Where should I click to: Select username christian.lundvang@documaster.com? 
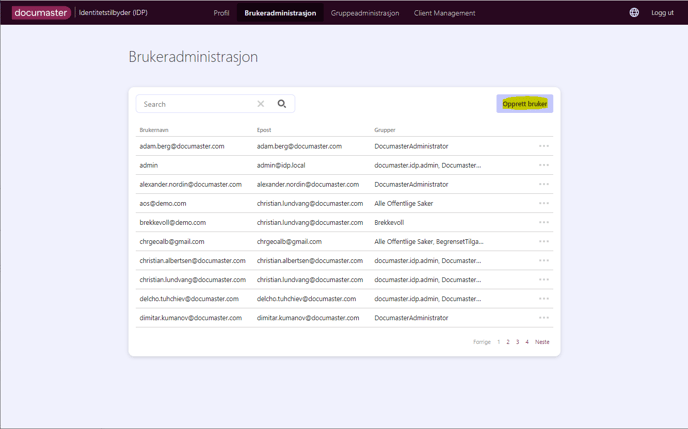(193, 280)
